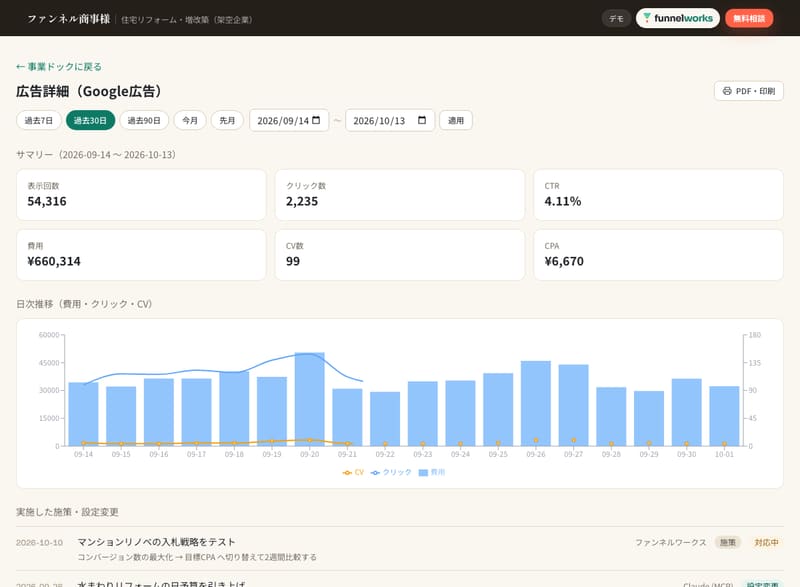Select the 過去90日 date range
The height and width of the screenshot is (587, 800).
tap(144, 120)
